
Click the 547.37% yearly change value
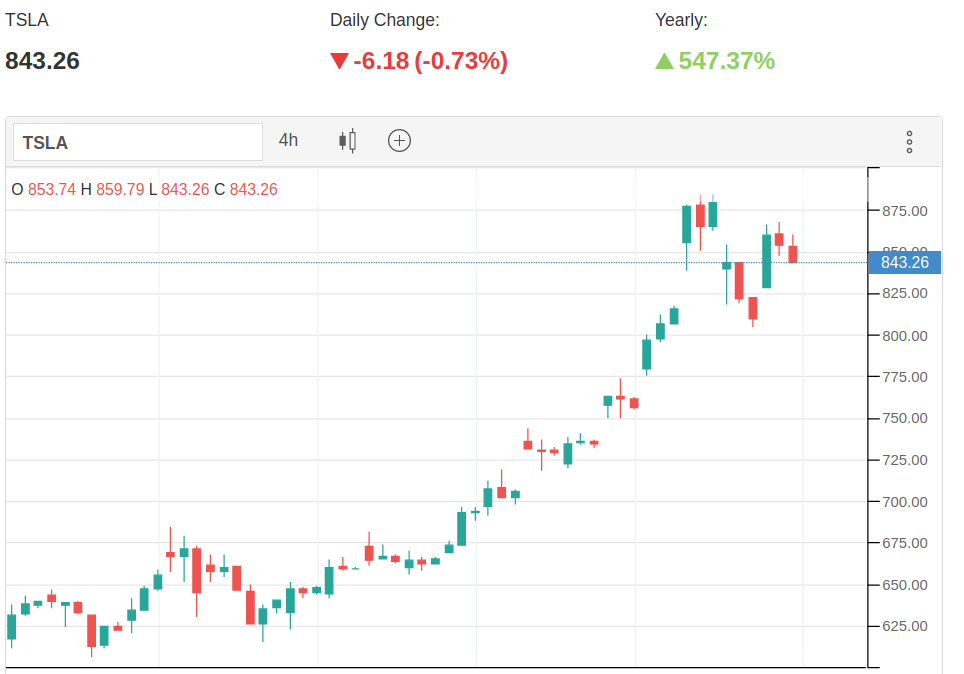click(x=726, y=61)
